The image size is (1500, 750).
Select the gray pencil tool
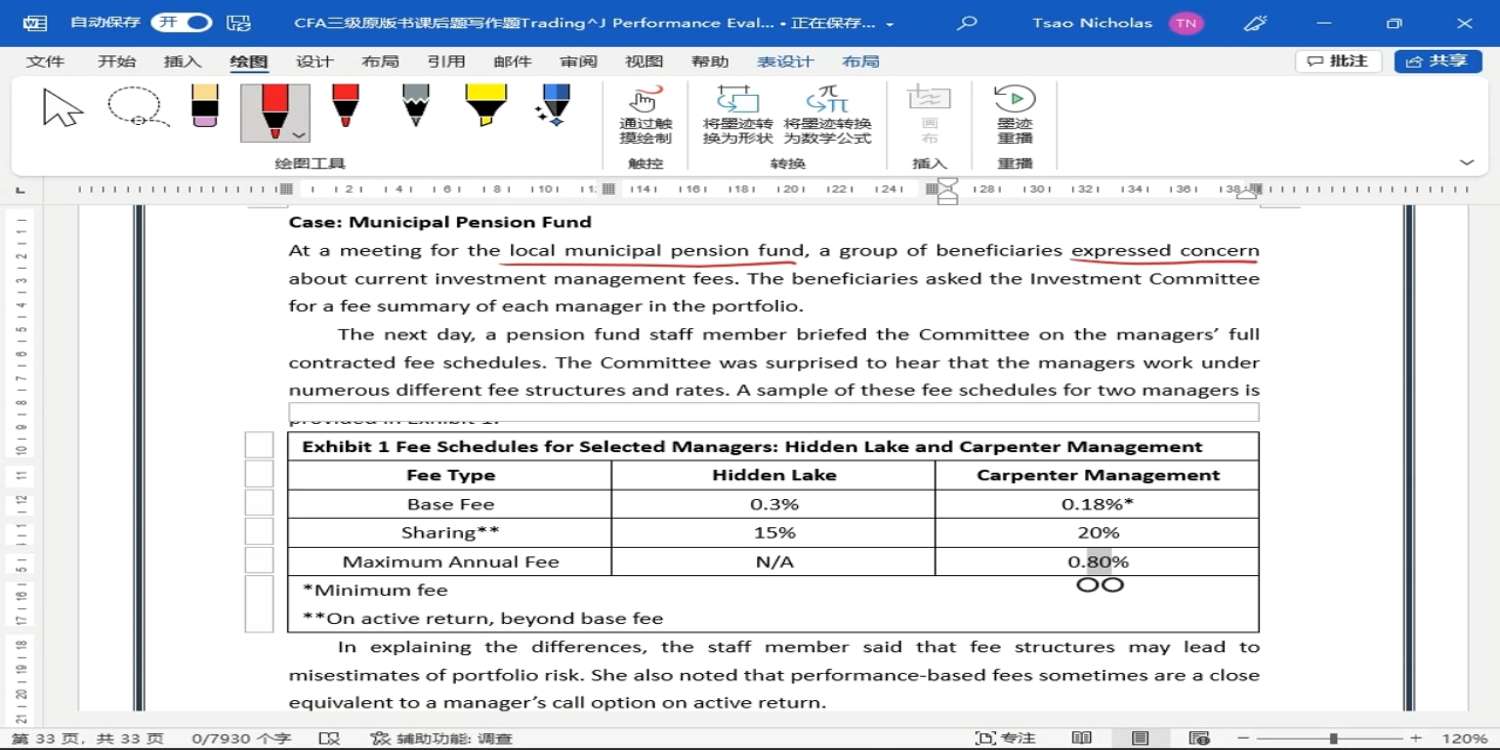click(415, 106)
